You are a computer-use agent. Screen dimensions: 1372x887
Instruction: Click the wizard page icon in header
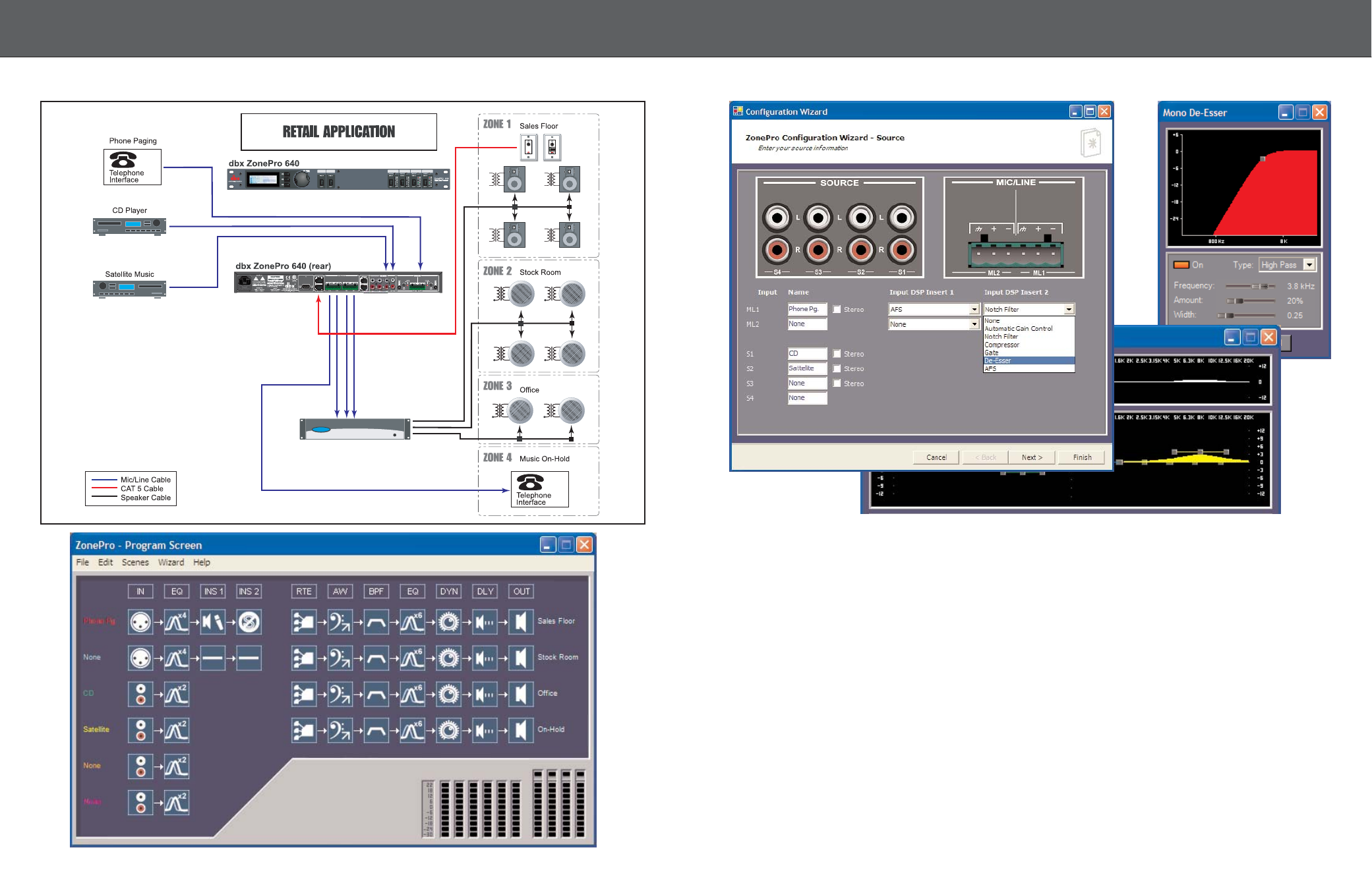click(x=1090, y=142)
